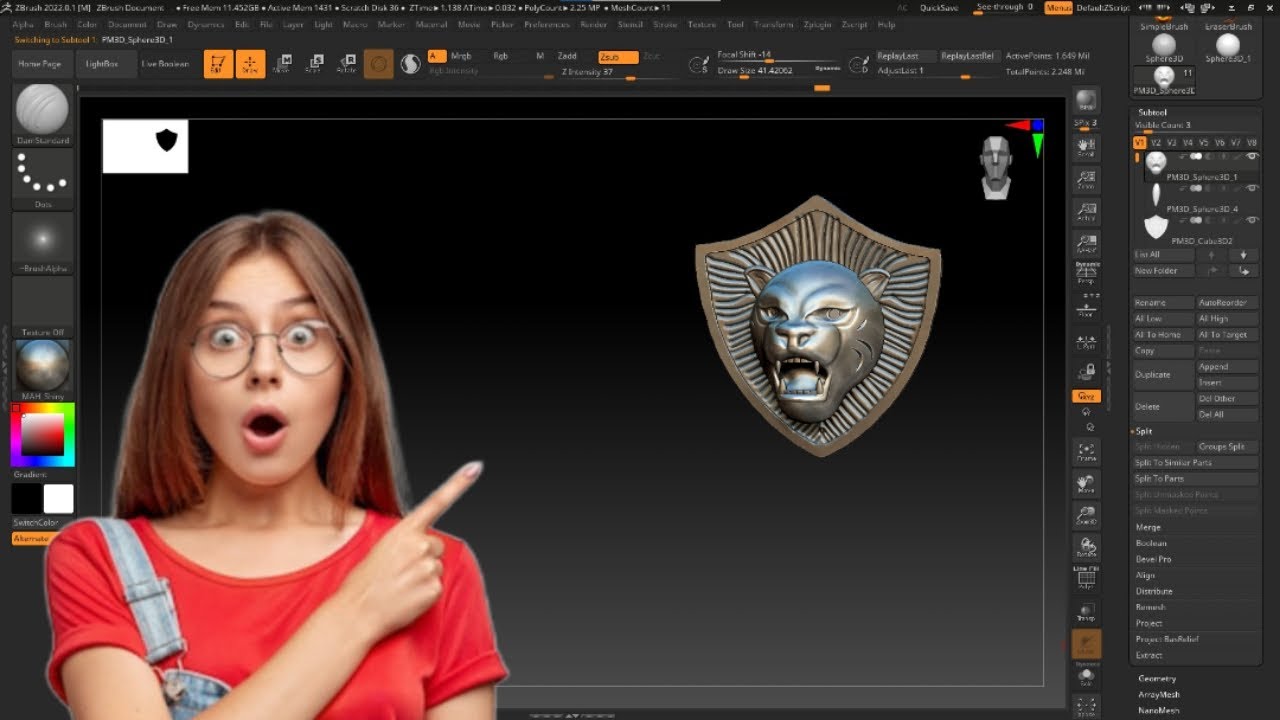1280x720 pixels.
Task: Toggle visibility eye of PM3D_Sphere3D_1 subtool
Action: coord(1252,157)
